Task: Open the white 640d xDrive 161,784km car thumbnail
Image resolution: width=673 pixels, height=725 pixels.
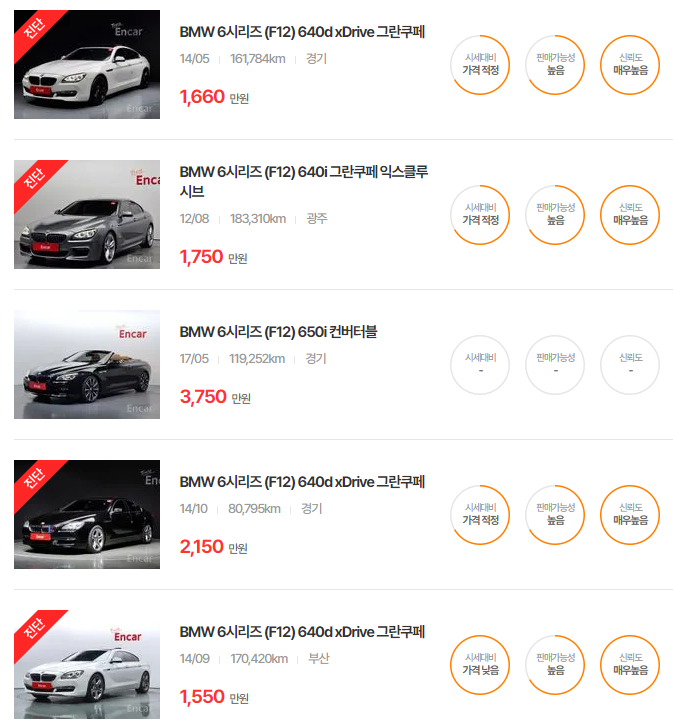Action: click(x=87, y=64)
